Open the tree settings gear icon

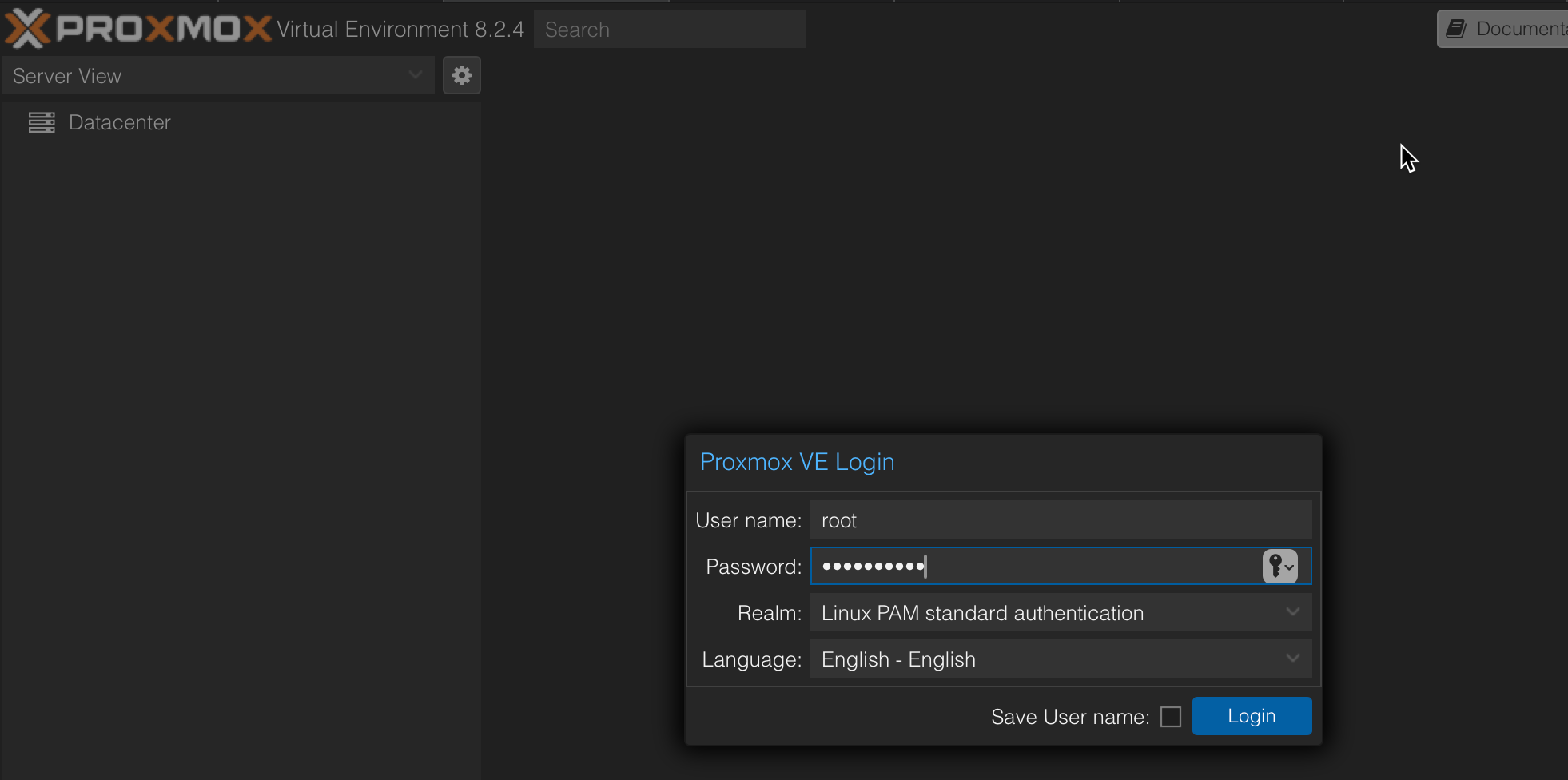point(462,75)
